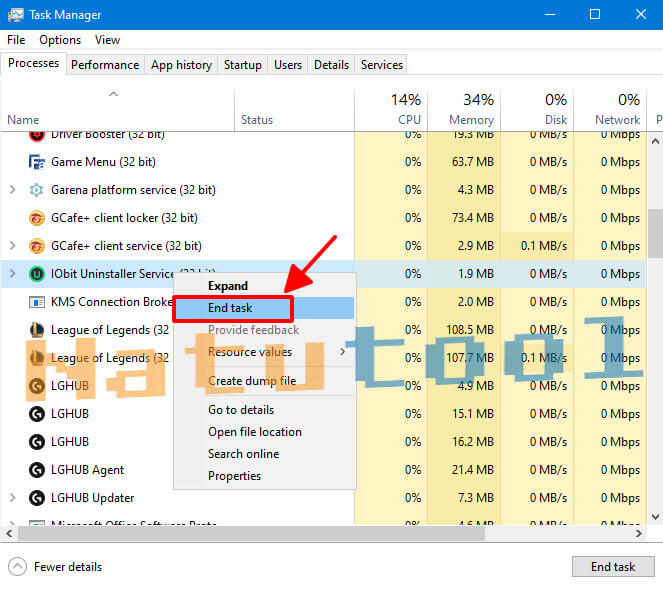The height and width of the screenshot is (589, 663).
Task: Click the 7.3 MB memory value
Action: [476, 498]
